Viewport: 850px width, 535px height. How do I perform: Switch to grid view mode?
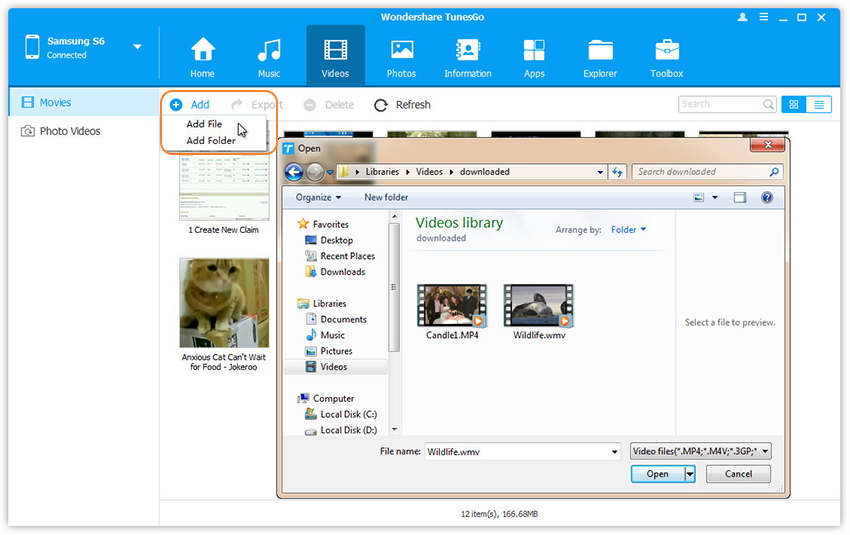[x=794, y=105]
